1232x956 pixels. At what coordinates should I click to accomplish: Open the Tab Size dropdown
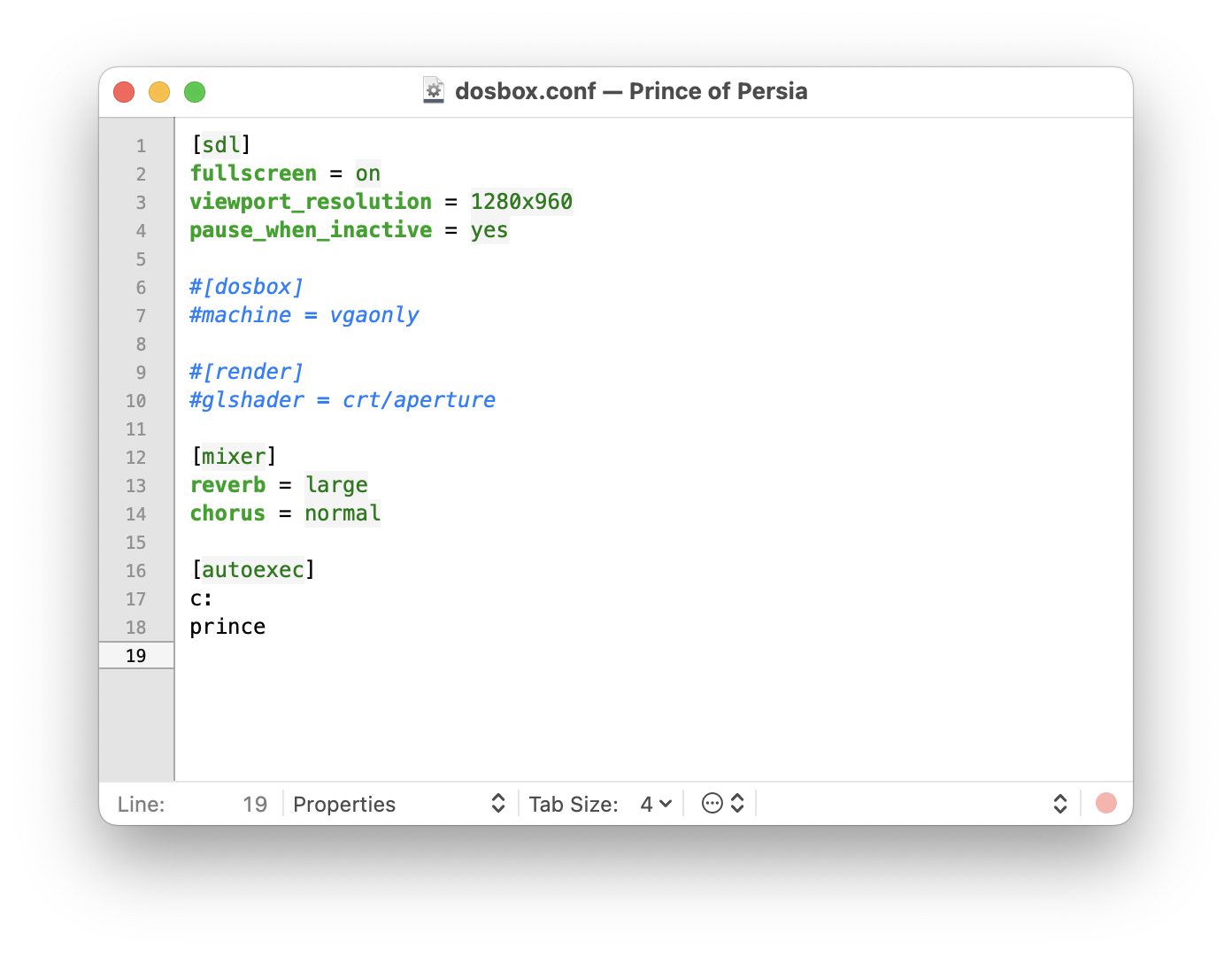pos(656,804)
